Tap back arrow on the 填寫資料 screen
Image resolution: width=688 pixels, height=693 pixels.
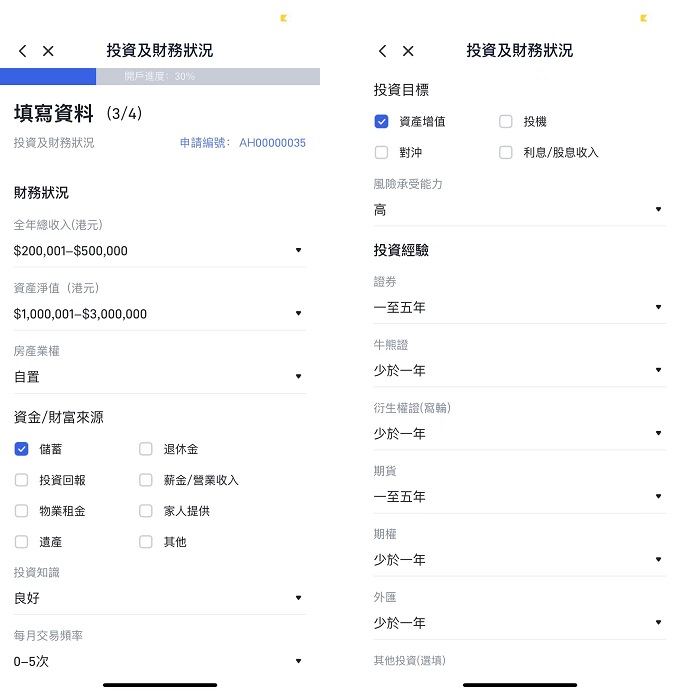23,51
